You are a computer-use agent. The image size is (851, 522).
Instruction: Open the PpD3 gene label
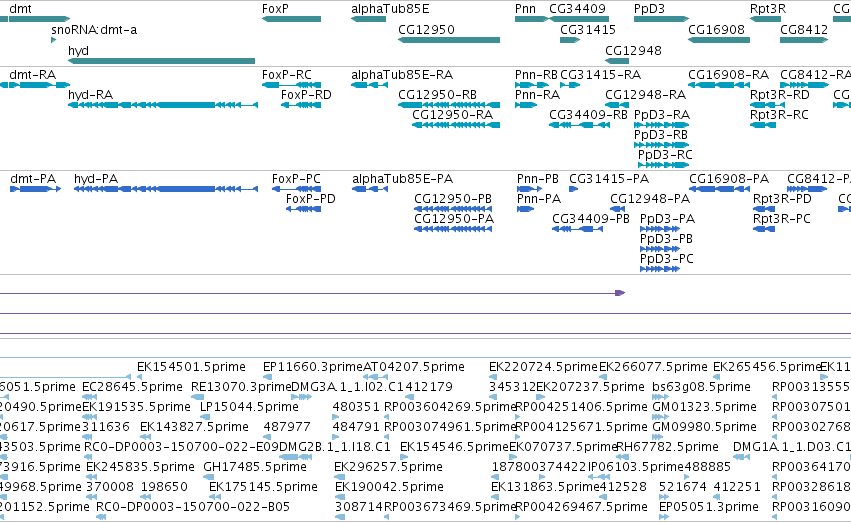tap(649, 9)
